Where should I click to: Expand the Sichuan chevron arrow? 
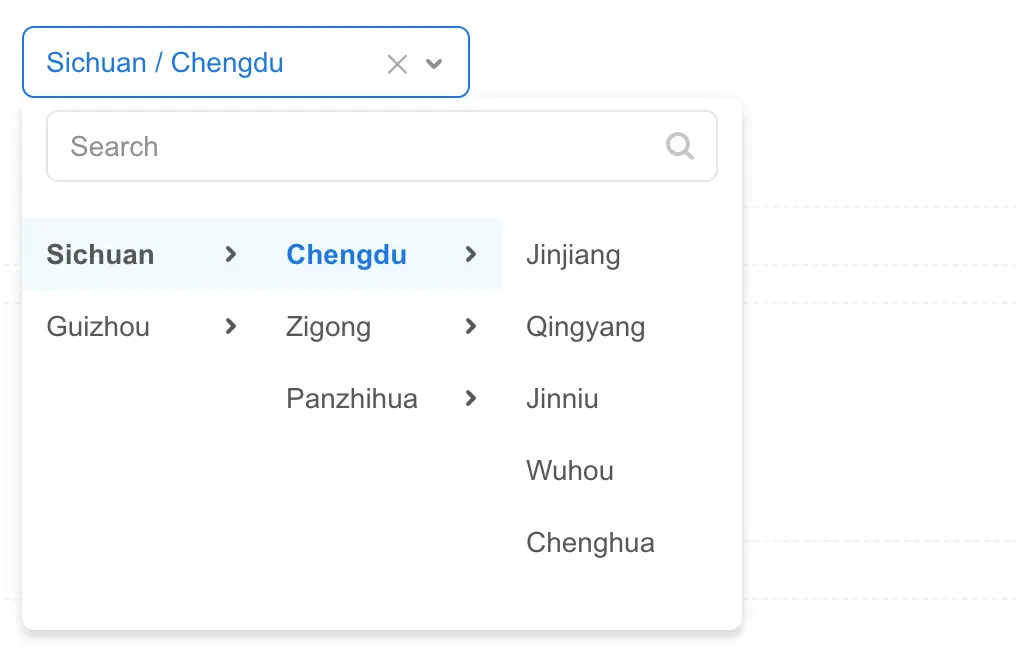coord(231,254)
